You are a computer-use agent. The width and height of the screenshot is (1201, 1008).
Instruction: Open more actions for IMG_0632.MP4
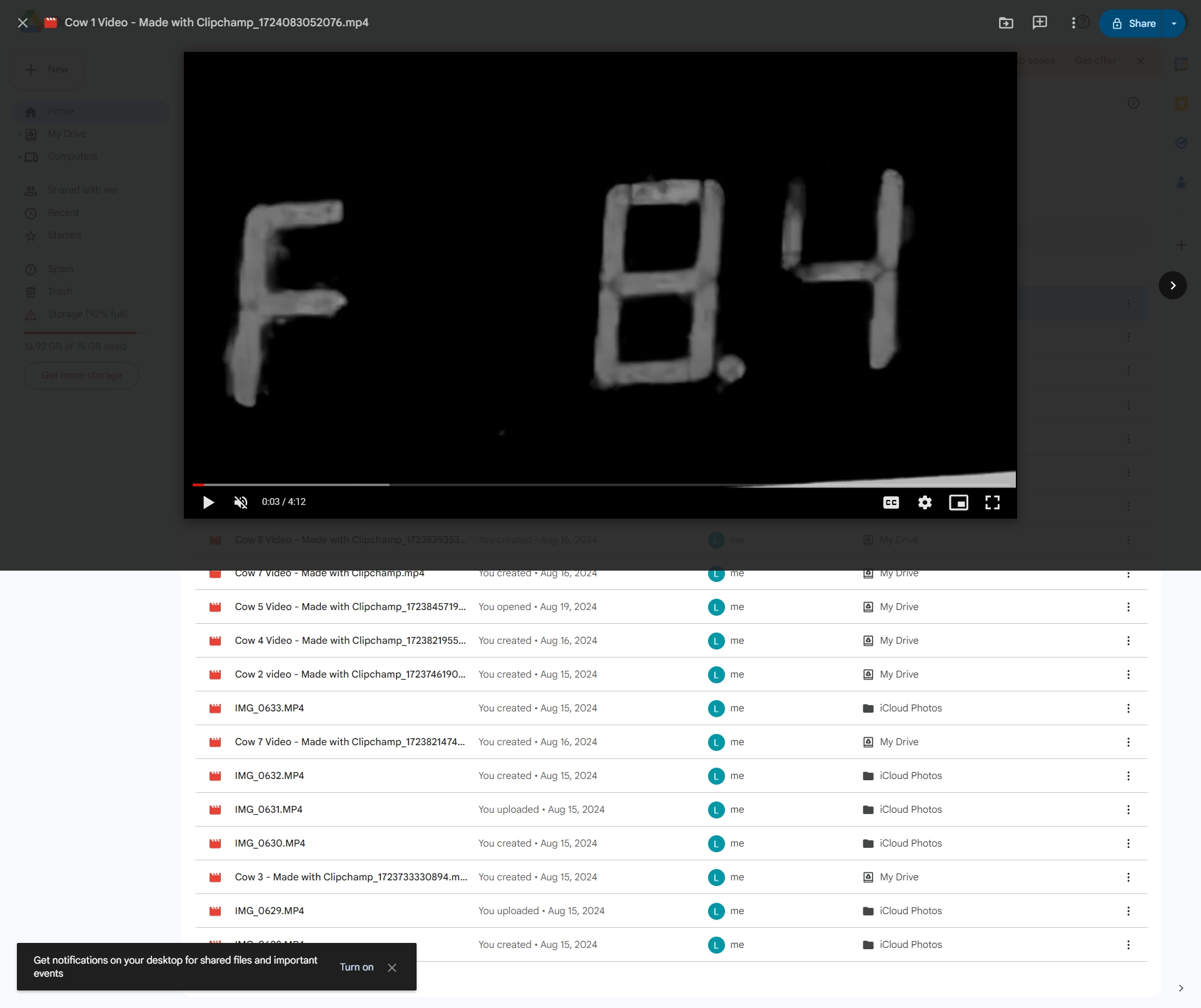click(1128, 776)
